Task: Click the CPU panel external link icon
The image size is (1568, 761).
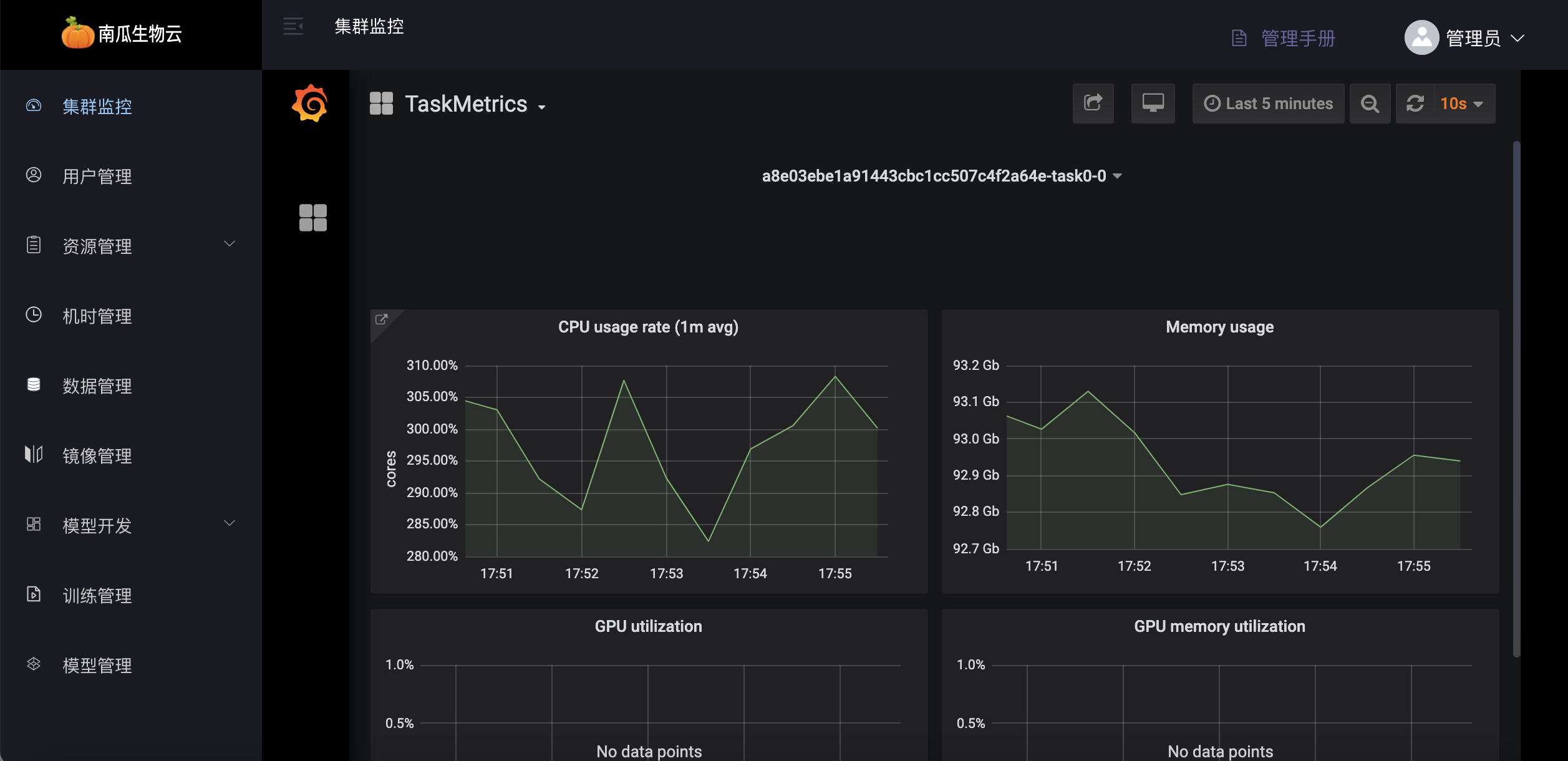Action: [x=381, y=319]
